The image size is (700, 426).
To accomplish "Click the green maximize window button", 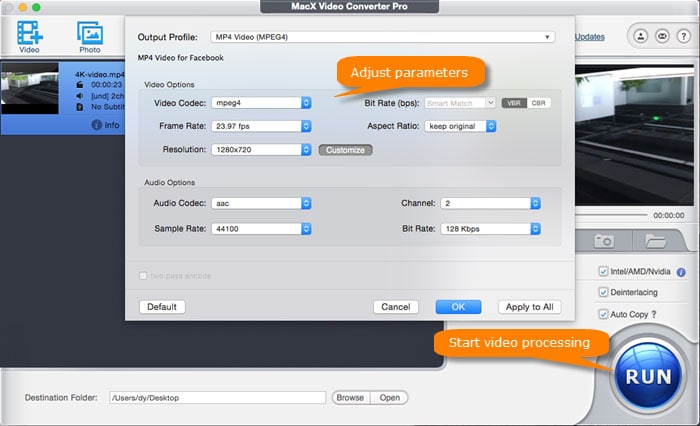I will [x=36, y=7].
